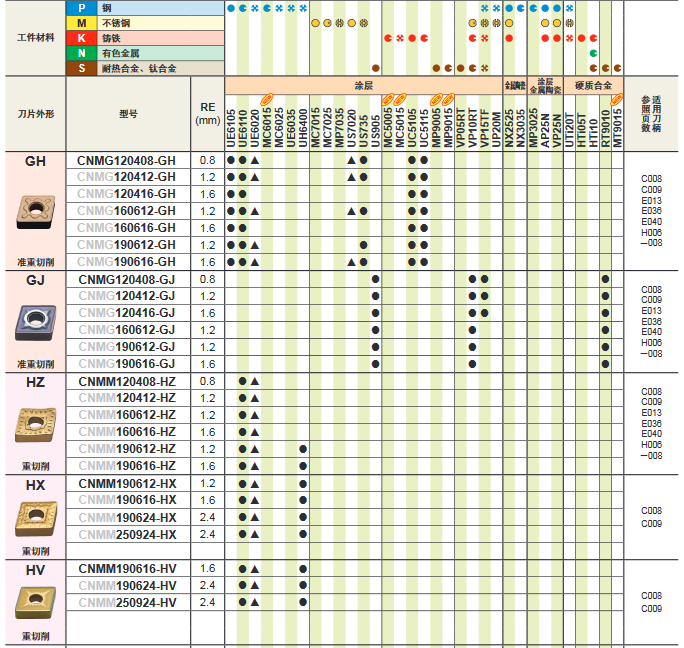684x648 pixels.
Task: Click the HZ heavy-cutting insert image
Action: tap(35, 425)
